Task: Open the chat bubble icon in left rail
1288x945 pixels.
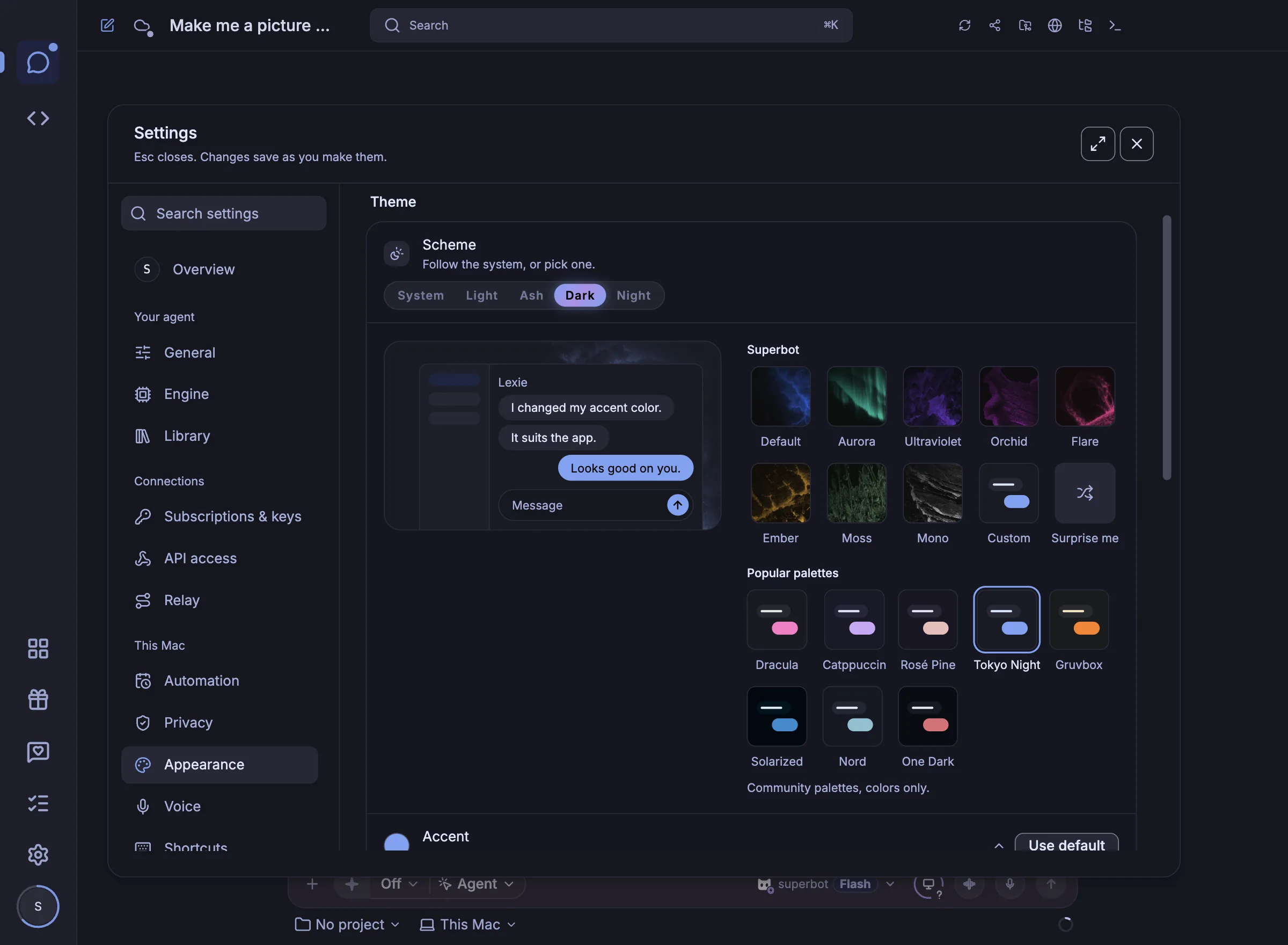Action: point(38,62)
